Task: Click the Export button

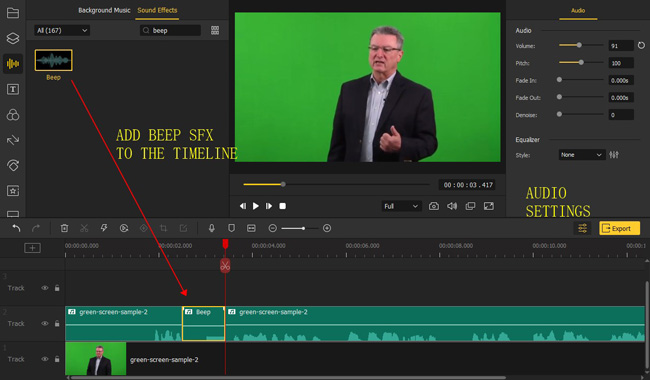Action: coord(619,228)
